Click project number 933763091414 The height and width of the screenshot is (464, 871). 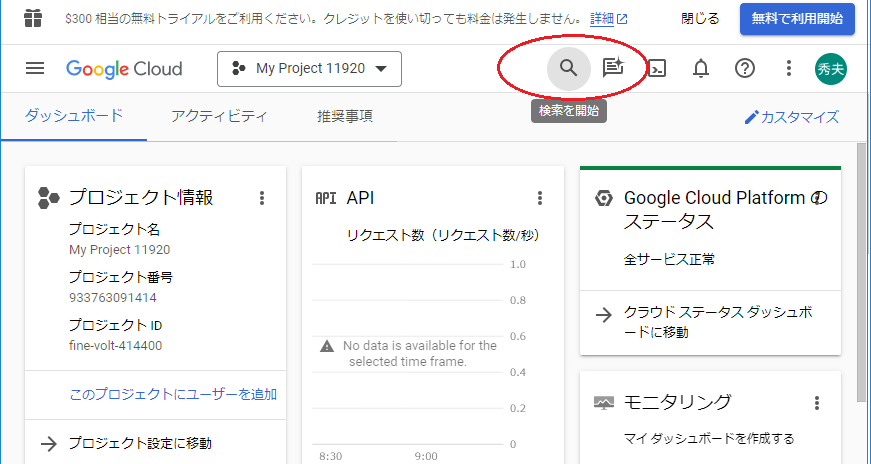point(113,298)
